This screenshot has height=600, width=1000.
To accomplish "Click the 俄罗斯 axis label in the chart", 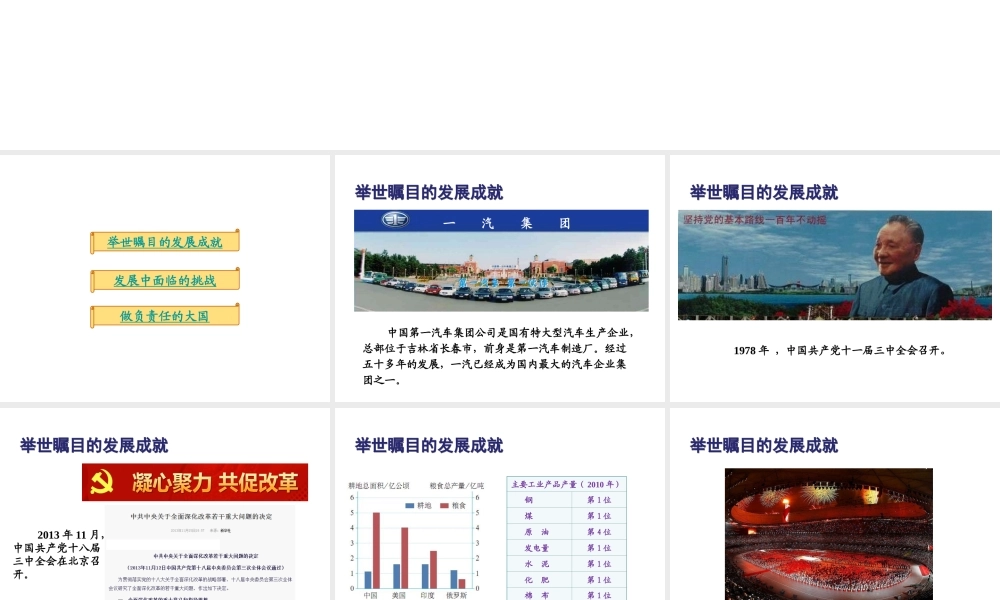I will pyautogui.click(x=457, y=595).
